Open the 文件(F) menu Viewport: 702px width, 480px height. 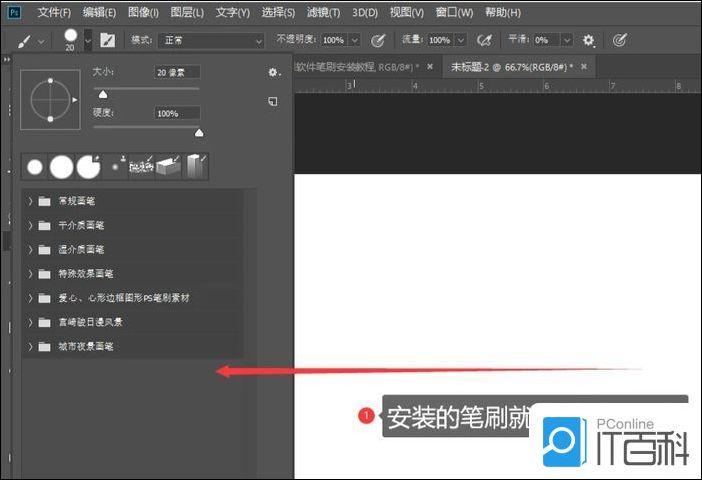pos(54,13)
